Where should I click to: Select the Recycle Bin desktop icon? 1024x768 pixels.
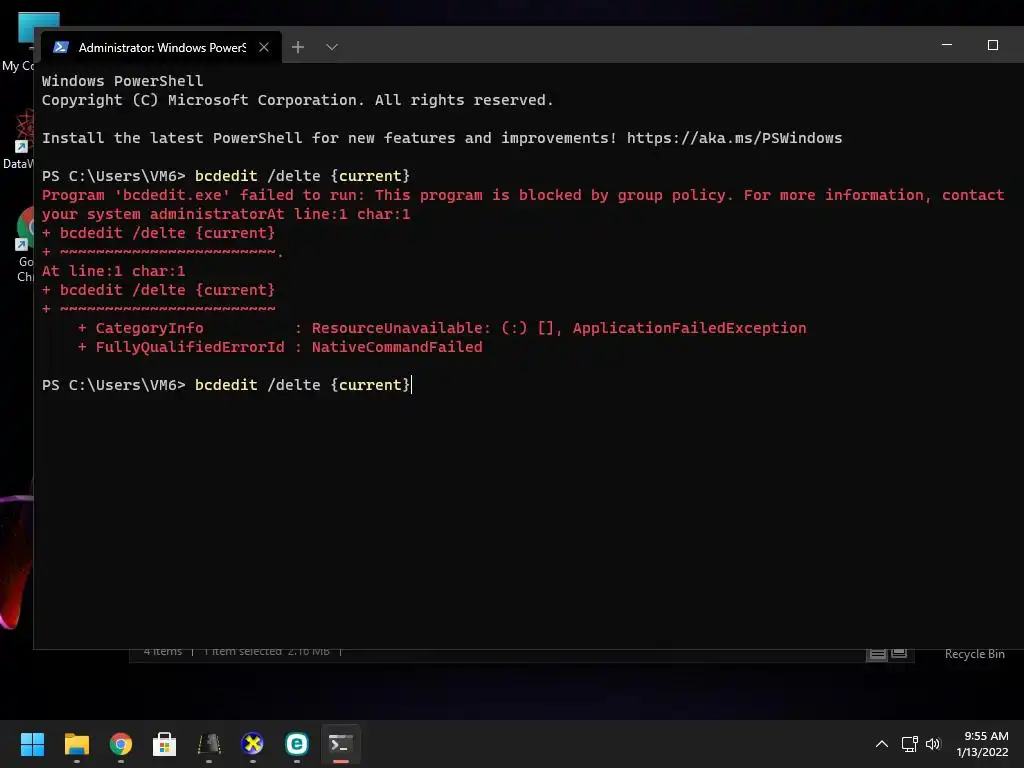tap(974, 654)
